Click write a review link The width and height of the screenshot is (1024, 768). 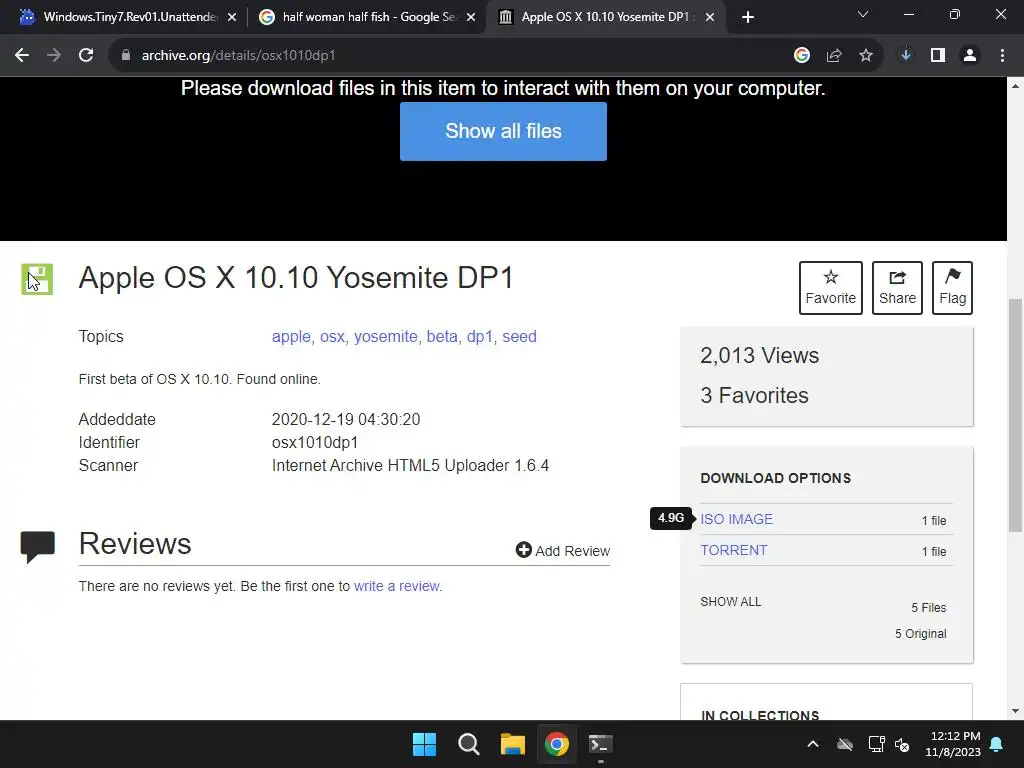(396, 586)
